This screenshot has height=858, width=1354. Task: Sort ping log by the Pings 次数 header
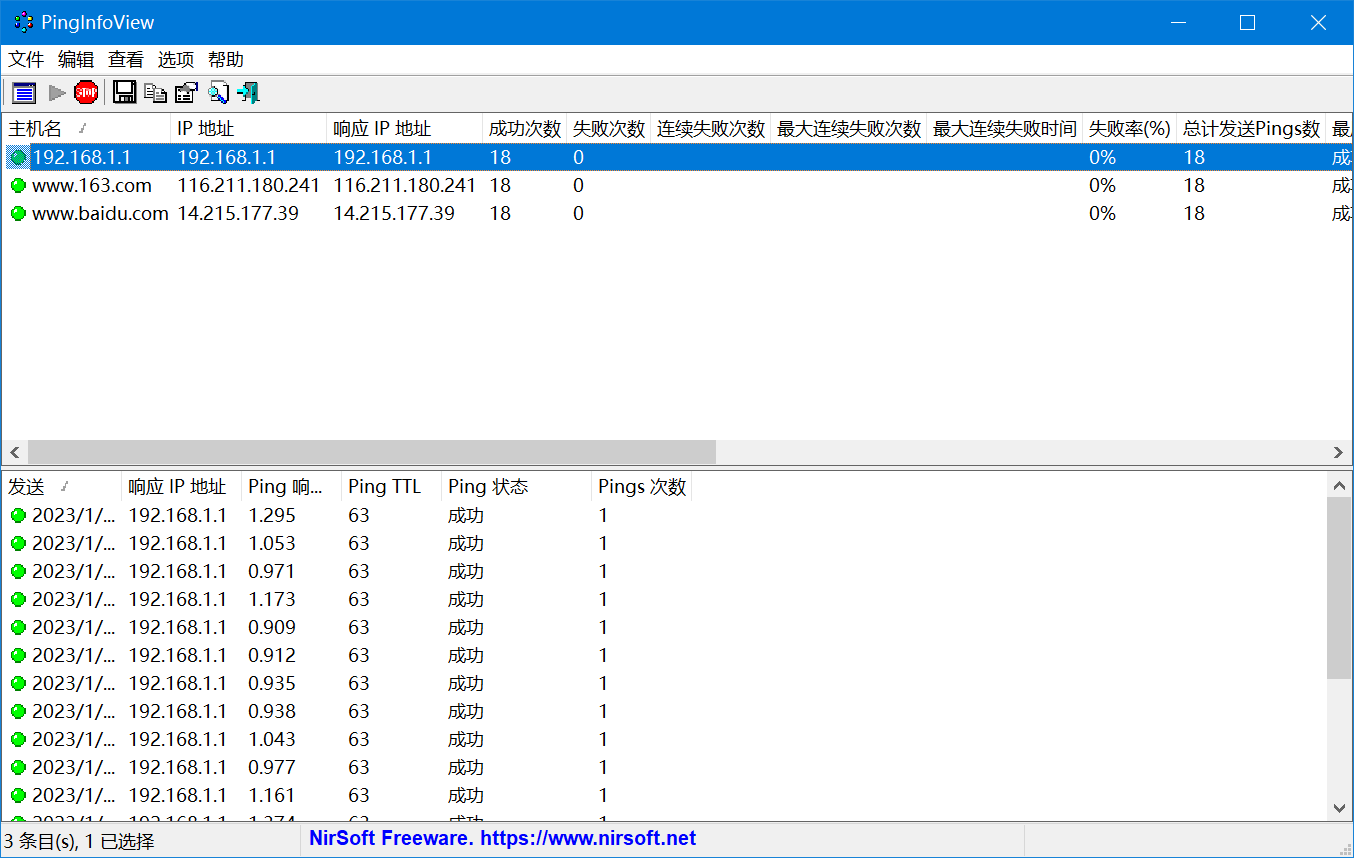click(642, 487)
